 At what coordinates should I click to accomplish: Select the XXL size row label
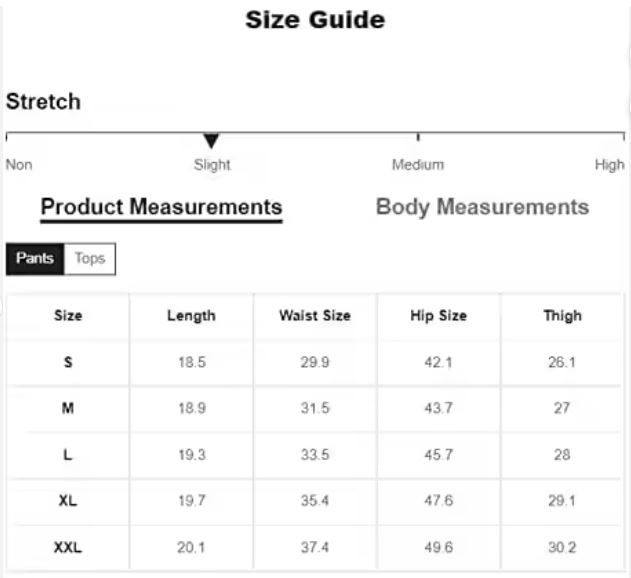pyautogui.click(x=68, y=548)
